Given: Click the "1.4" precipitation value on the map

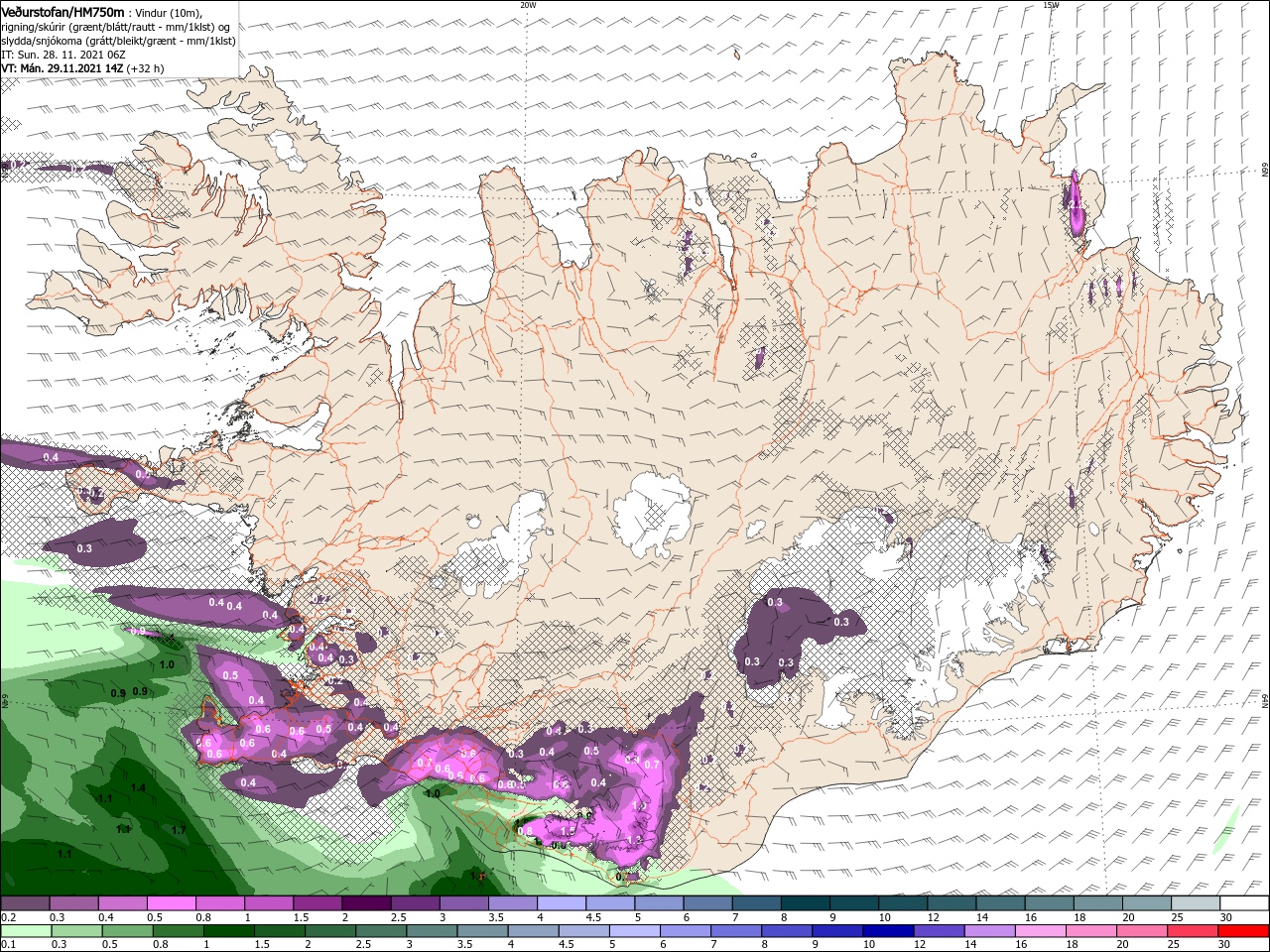Looking at the screenshot, I should click(138, 787).
